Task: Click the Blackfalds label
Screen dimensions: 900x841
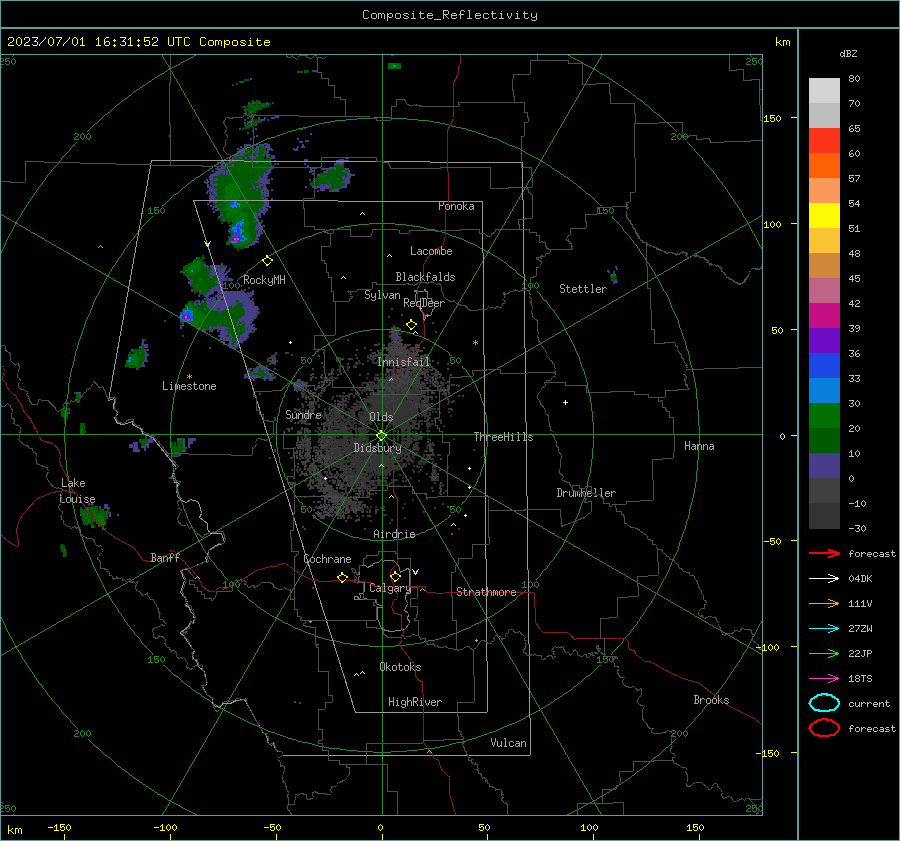Action: [x=425, y=277]
